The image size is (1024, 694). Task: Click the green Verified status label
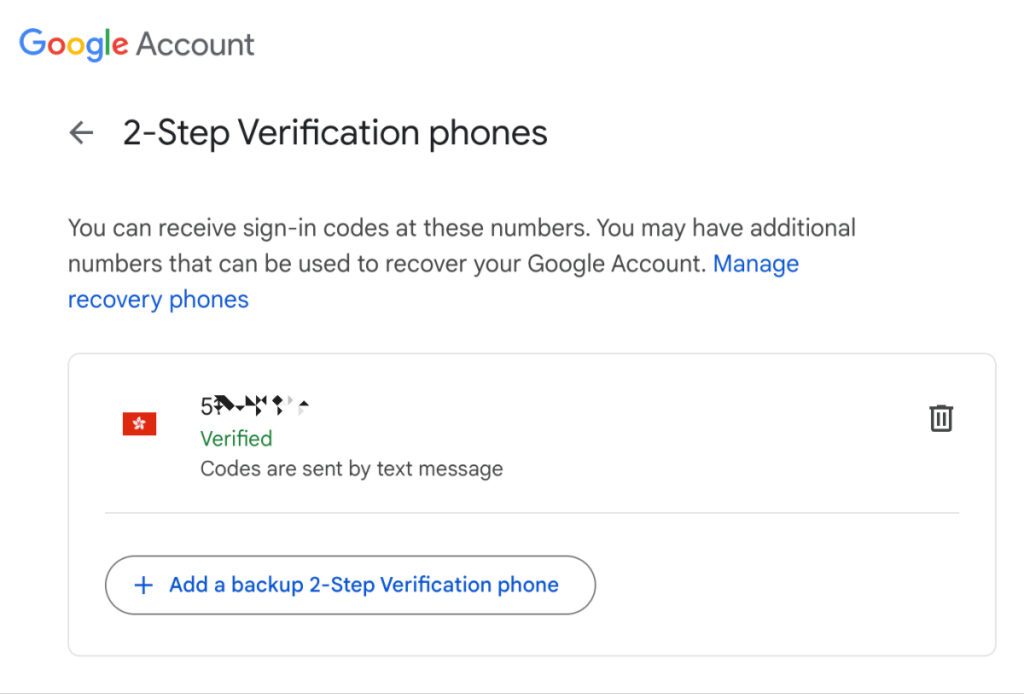[236, 439]
